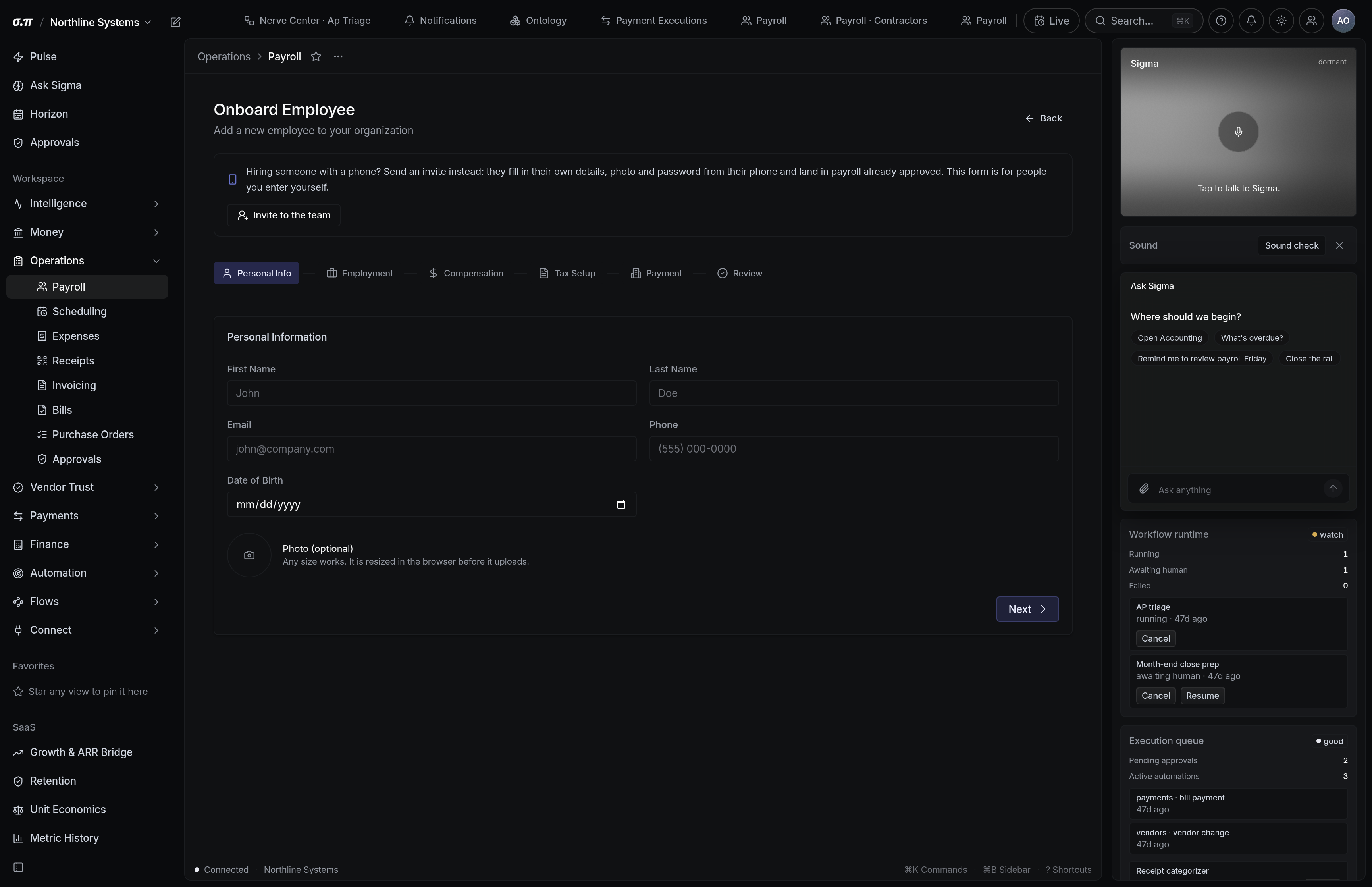The image size is (1372, 887).
Task: Collapse the Operations section
Action: point(87,261)
